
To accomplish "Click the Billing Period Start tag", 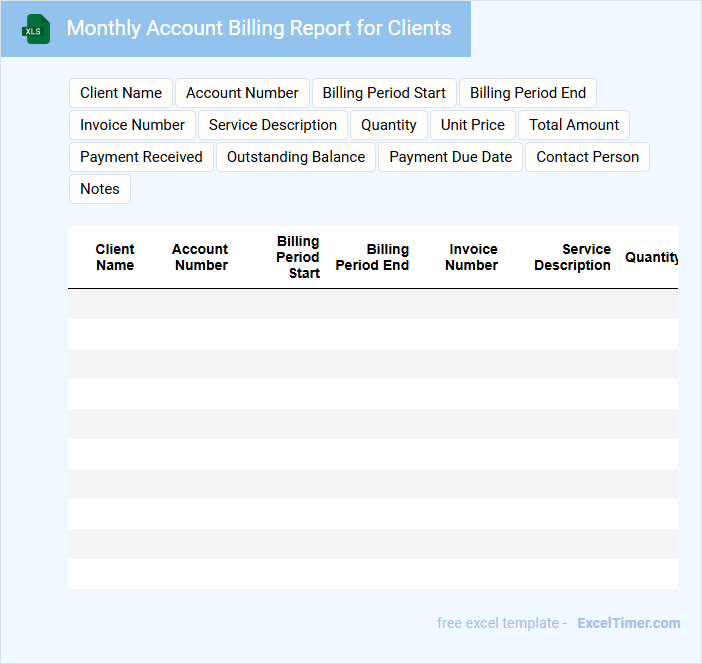I will (x=384, y=93).
